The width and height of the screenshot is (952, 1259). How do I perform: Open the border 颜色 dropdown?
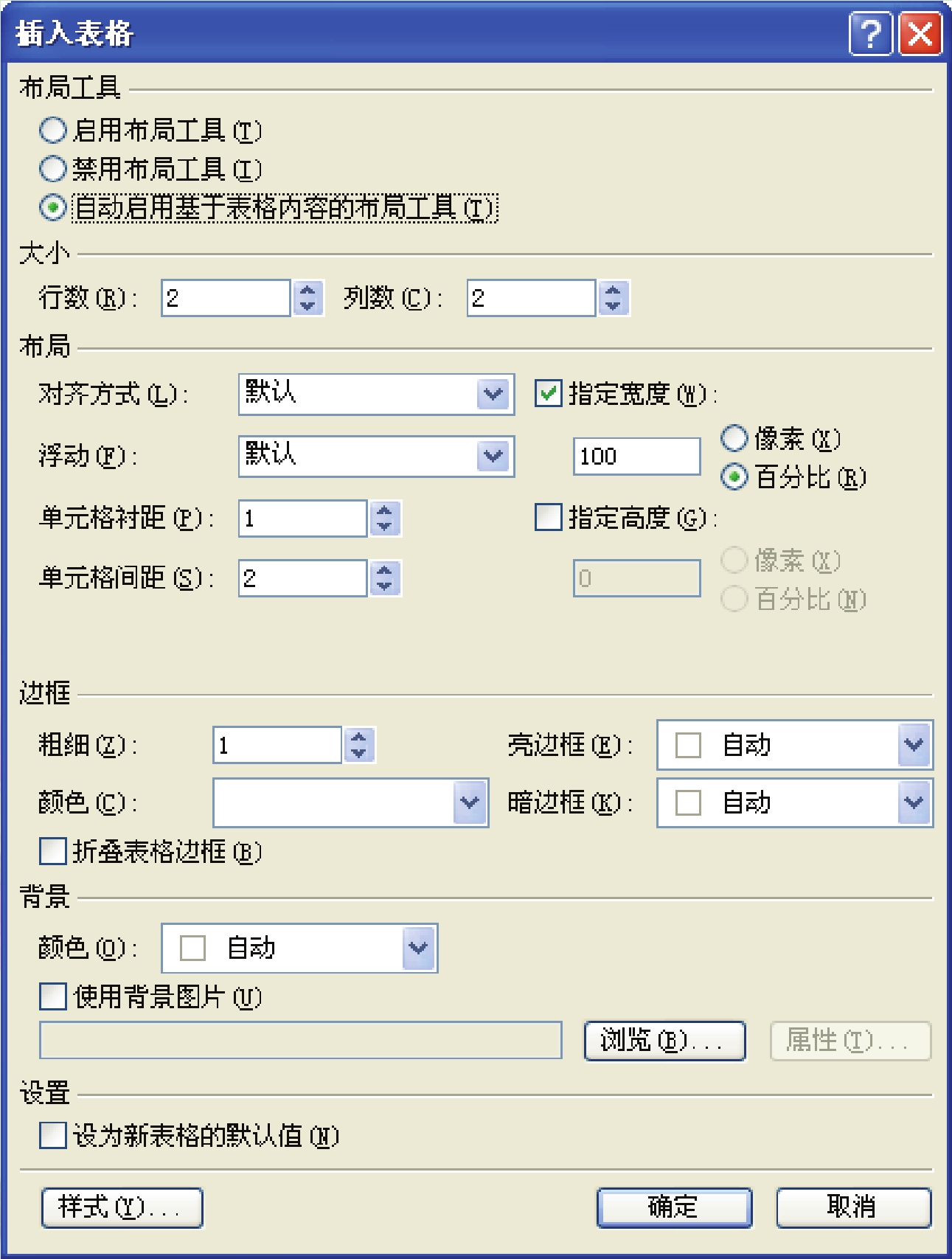470,802
